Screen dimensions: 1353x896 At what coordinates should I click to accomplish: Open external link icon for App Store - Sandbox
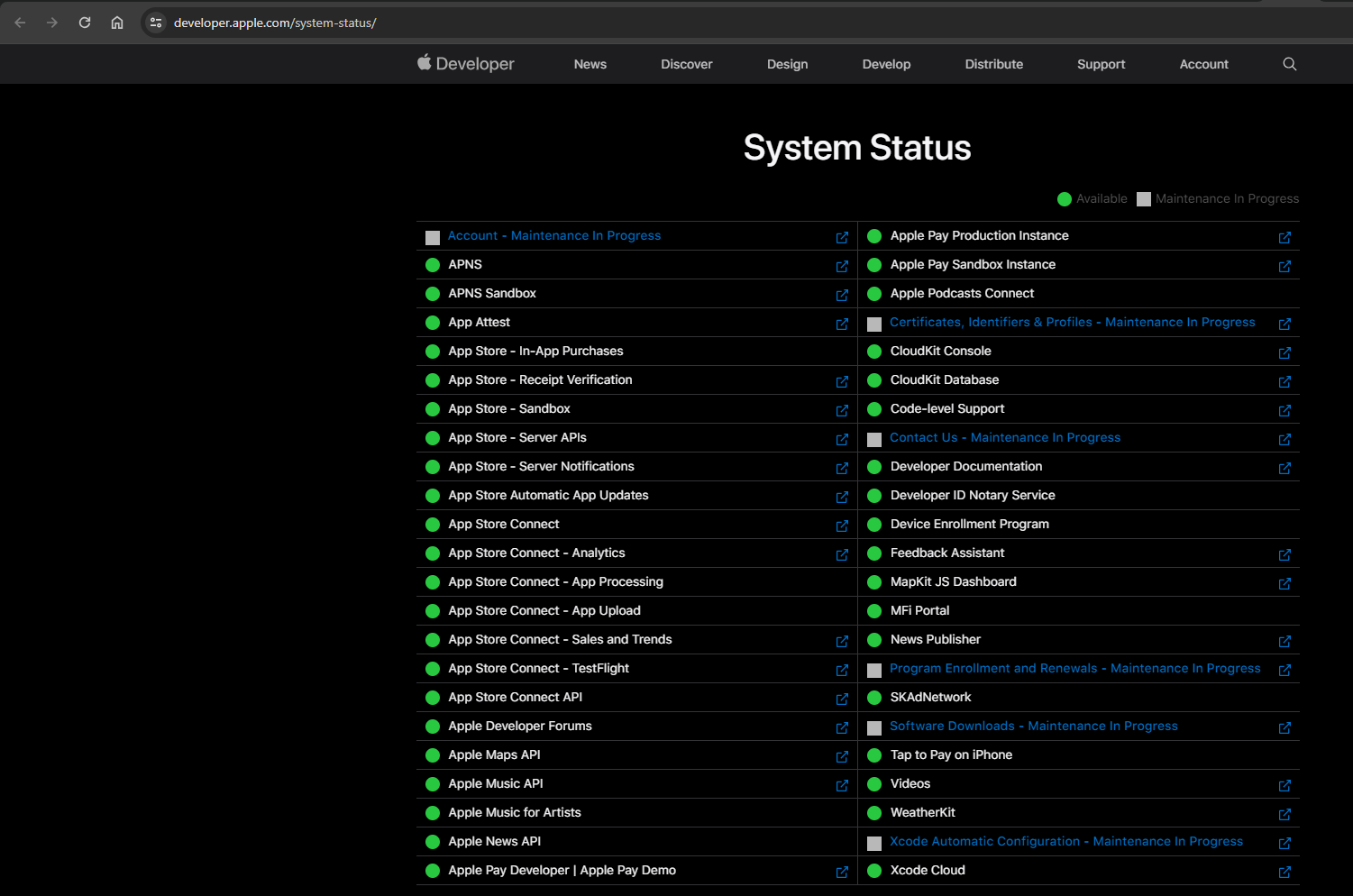point(842,410)
